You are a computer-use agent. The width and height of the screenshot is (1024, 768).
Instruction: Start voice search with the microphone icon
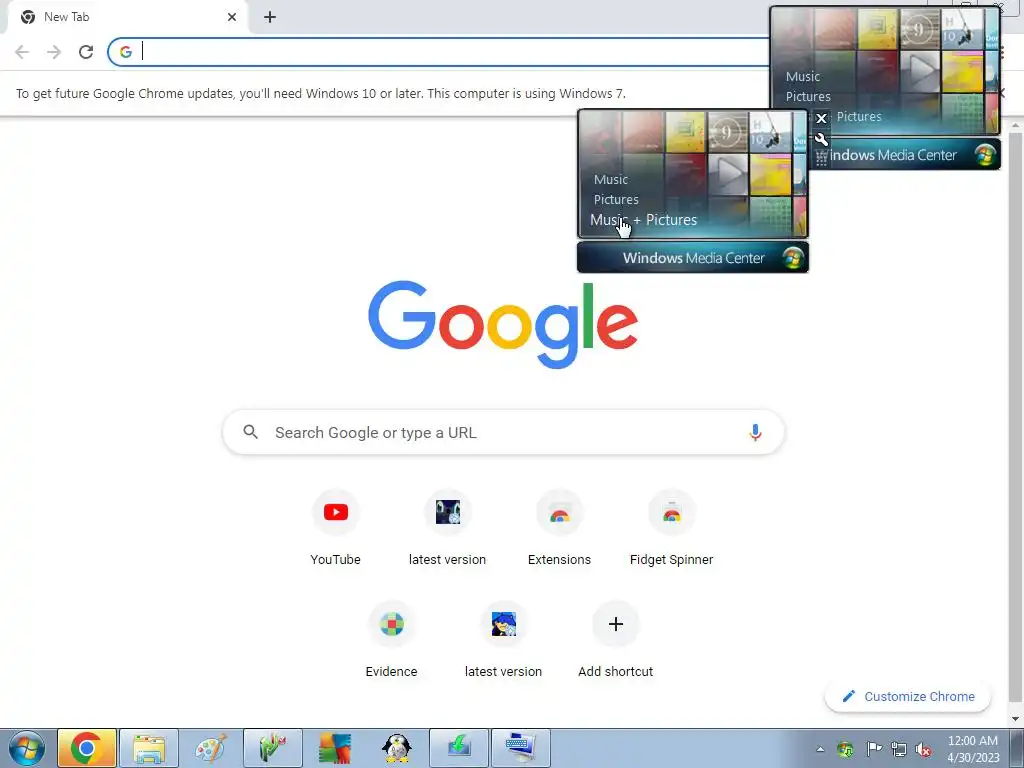pyautogui.click(x=755, y=432)
